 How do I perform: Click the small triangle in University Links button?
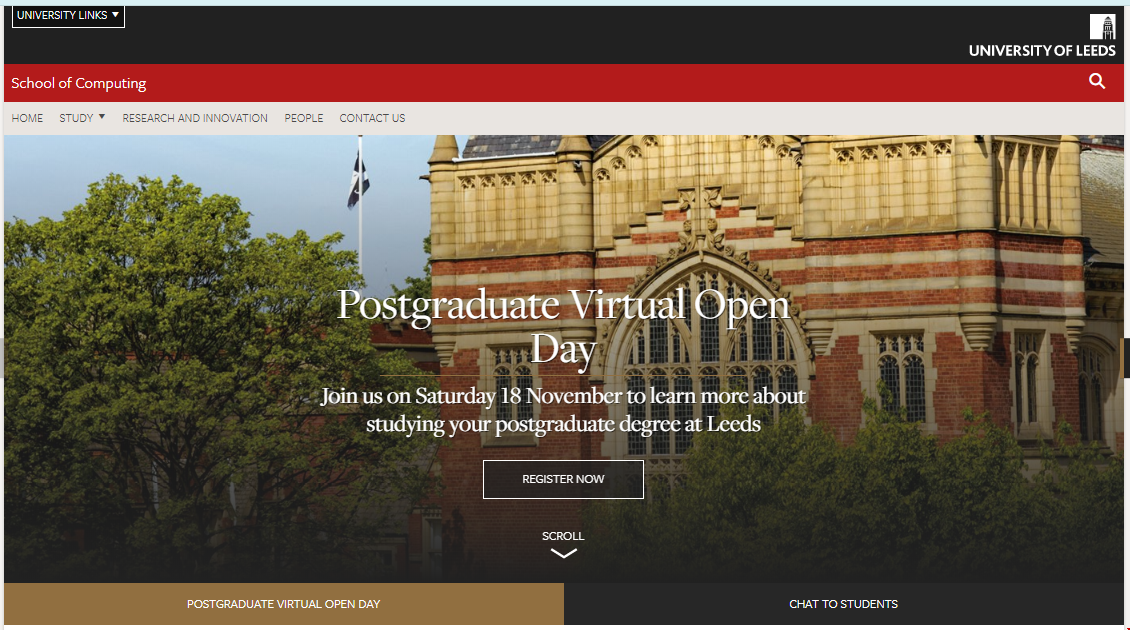115,14
